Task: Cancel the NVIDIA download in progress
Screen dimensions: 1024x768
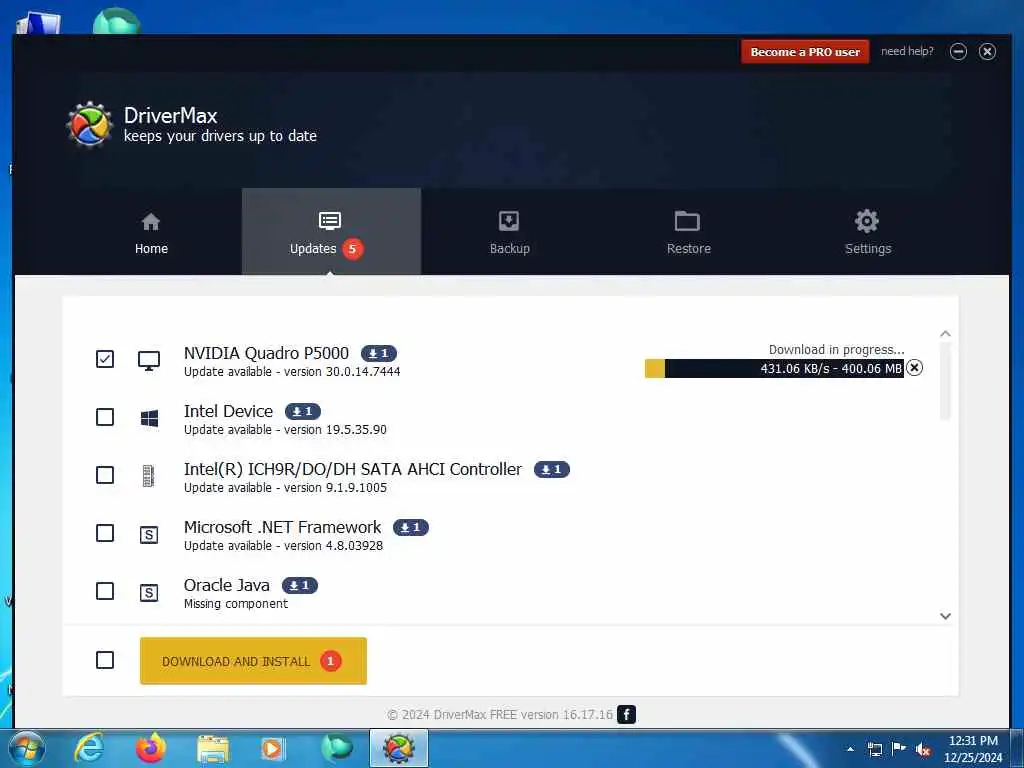Action: [x=914, y=368]
